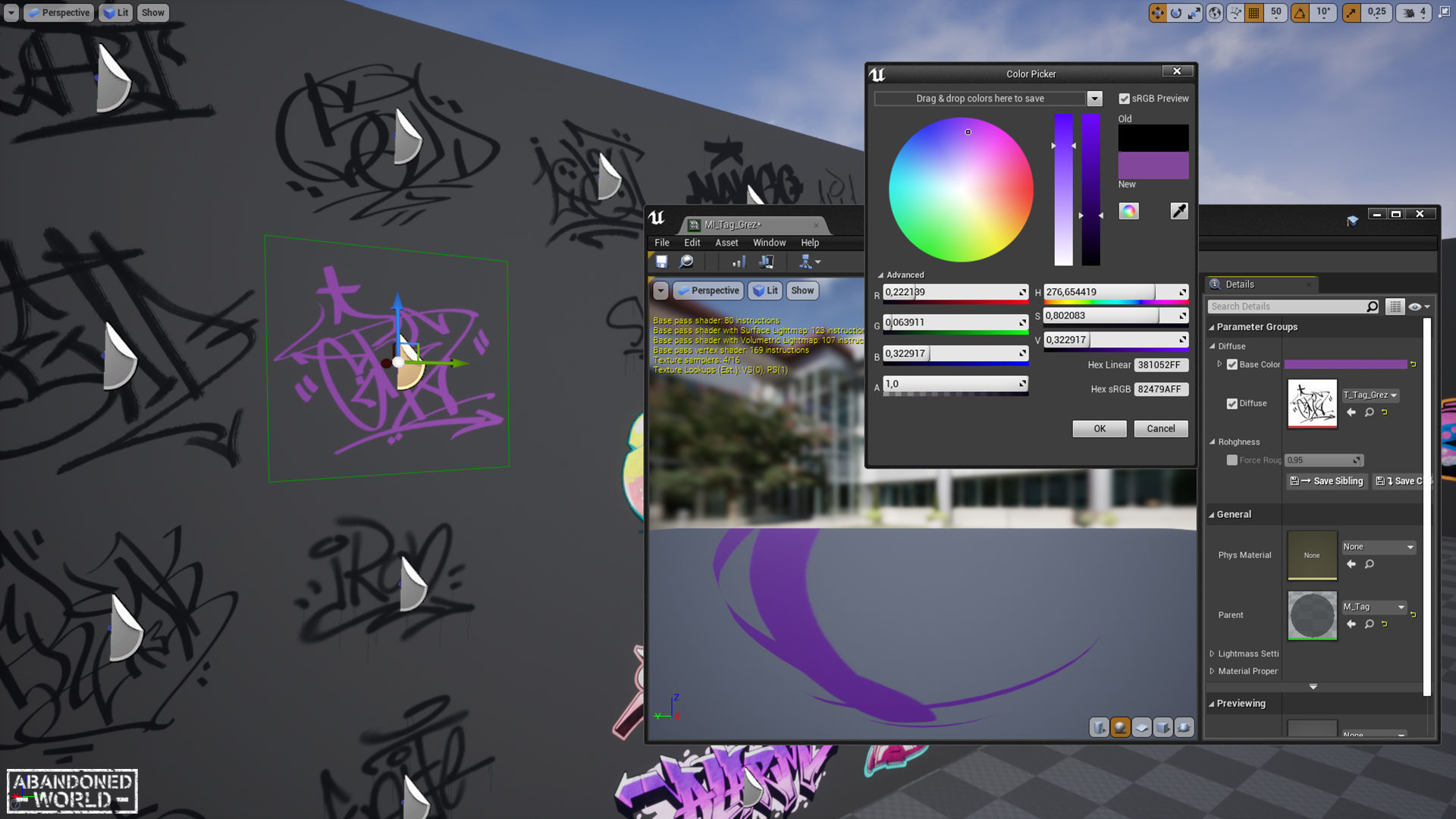Open the Window menu
Screen dimensions: 1456x819
click(x=769, y=243)
